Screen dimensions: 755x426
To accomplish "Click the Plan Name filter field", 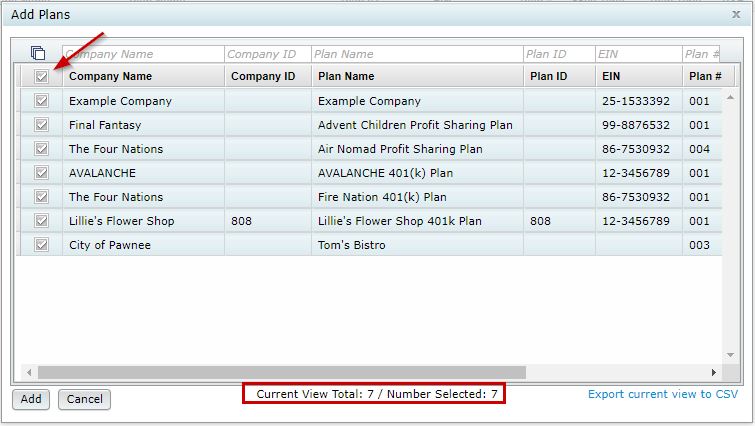I will pyautogui.click(x=417, y=54).
